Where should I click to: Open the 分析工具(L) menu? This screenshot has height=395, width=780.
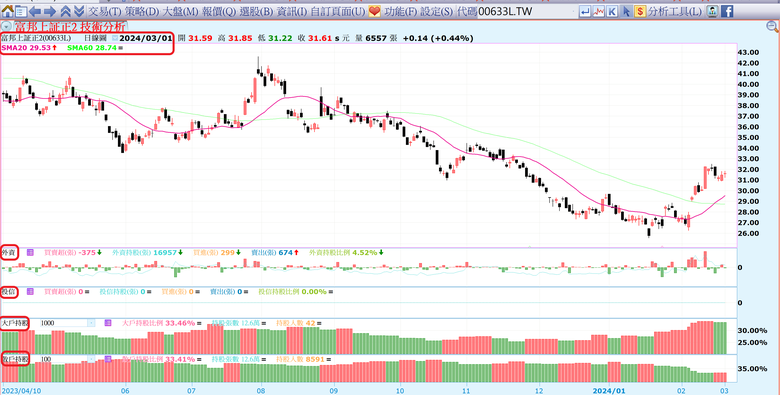pos(674,11)
